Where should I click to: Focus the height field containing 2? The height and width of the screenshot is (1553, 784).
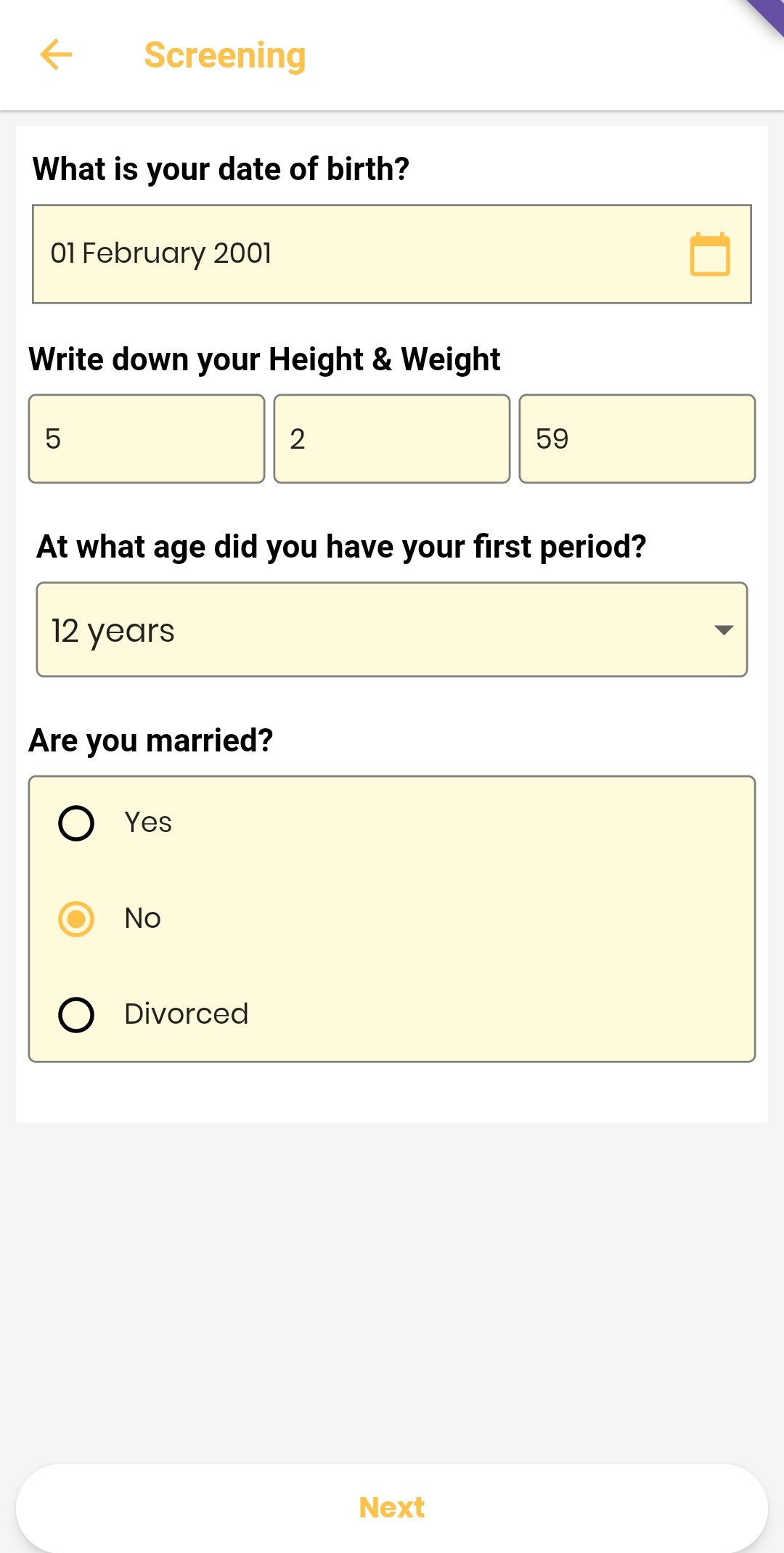point(392,439)
